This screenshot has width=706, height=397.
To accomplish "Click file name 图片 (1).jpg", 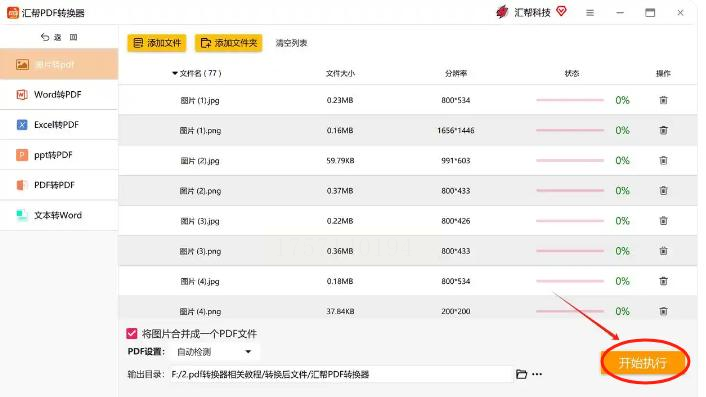I will coord(200,100).
